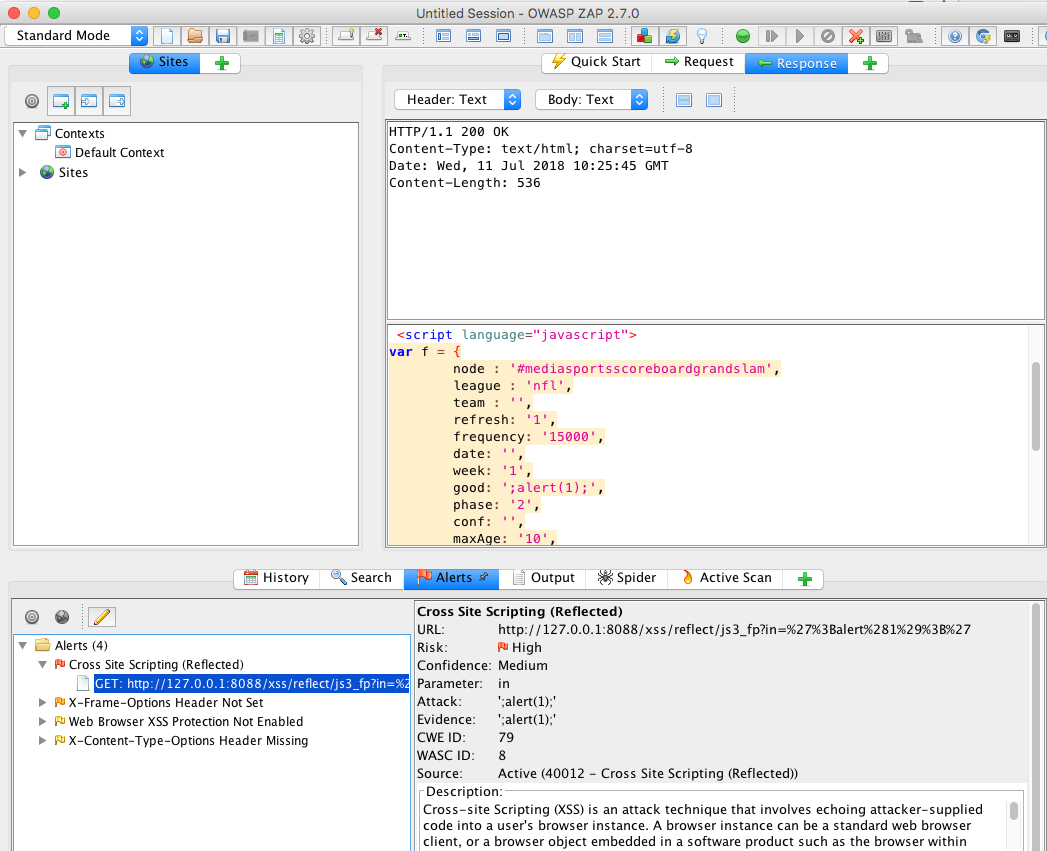Hide unpinned tabs with the red-X tab icon

pyautogui.click(x=375, y=35)
